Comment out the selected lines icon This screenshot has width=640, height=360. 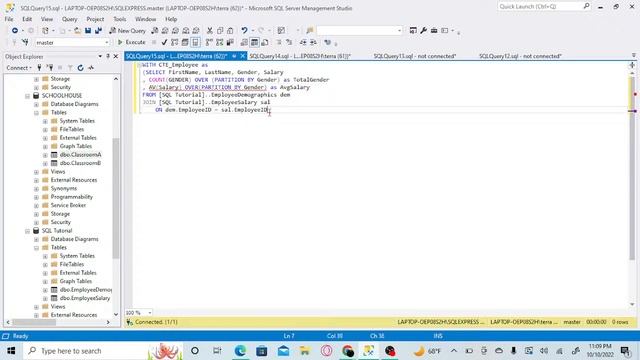279,42
